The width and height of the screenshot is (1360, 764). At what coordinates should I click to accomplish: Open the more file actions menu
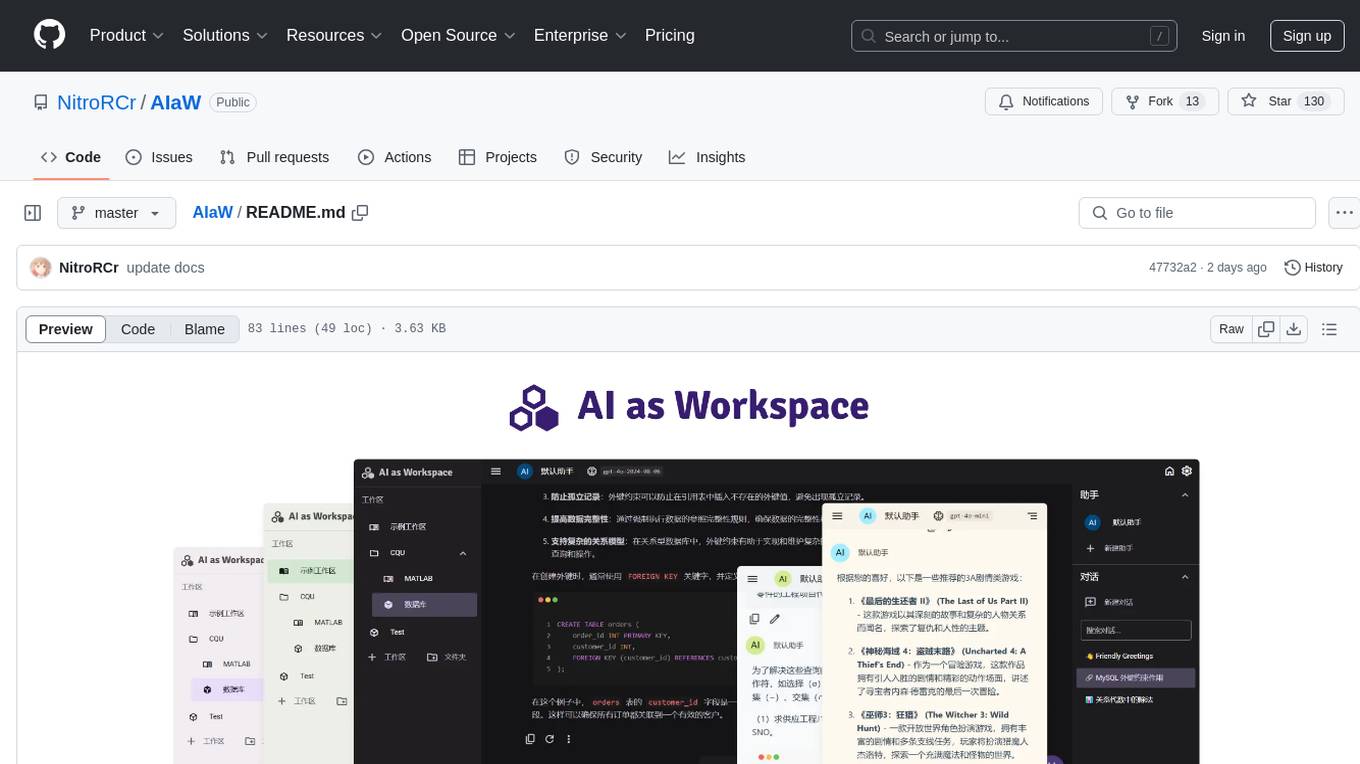point(1344,213)
